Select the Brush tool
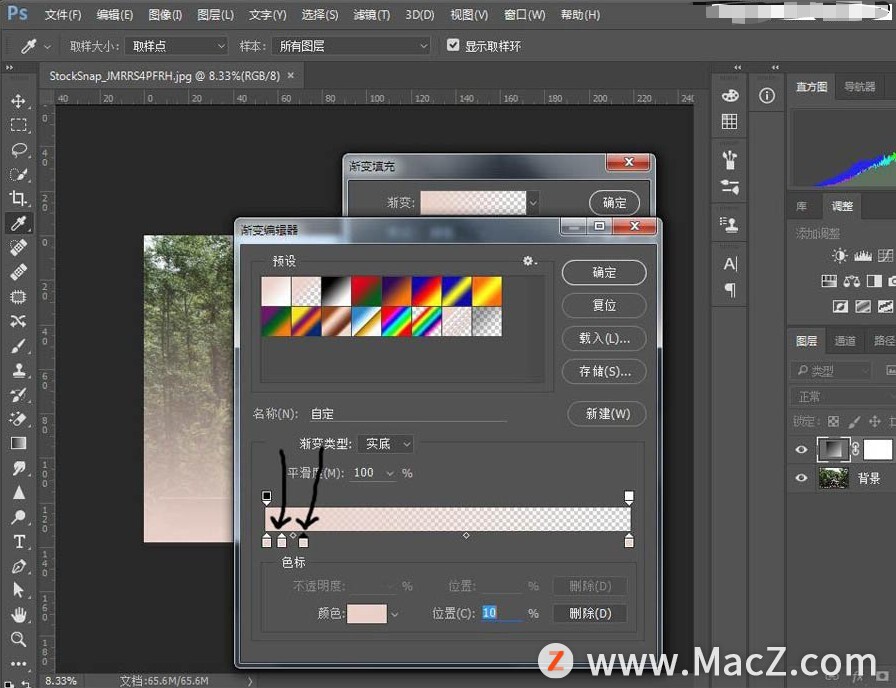This screenshot has height=688, width=896. tap(18, 346)
